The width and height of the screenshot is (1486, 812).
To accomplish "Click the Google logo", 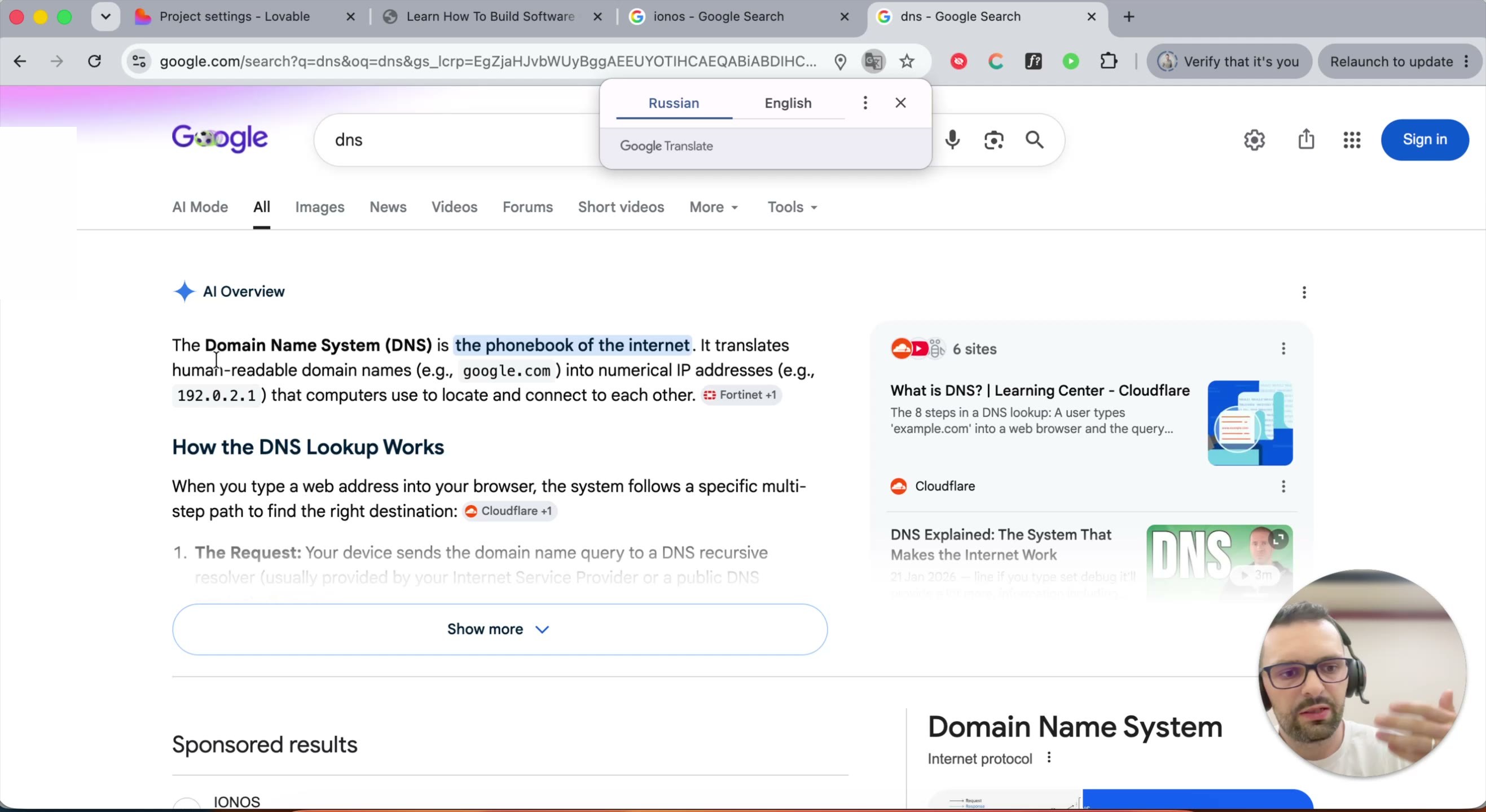I will [x=220, y=138].
